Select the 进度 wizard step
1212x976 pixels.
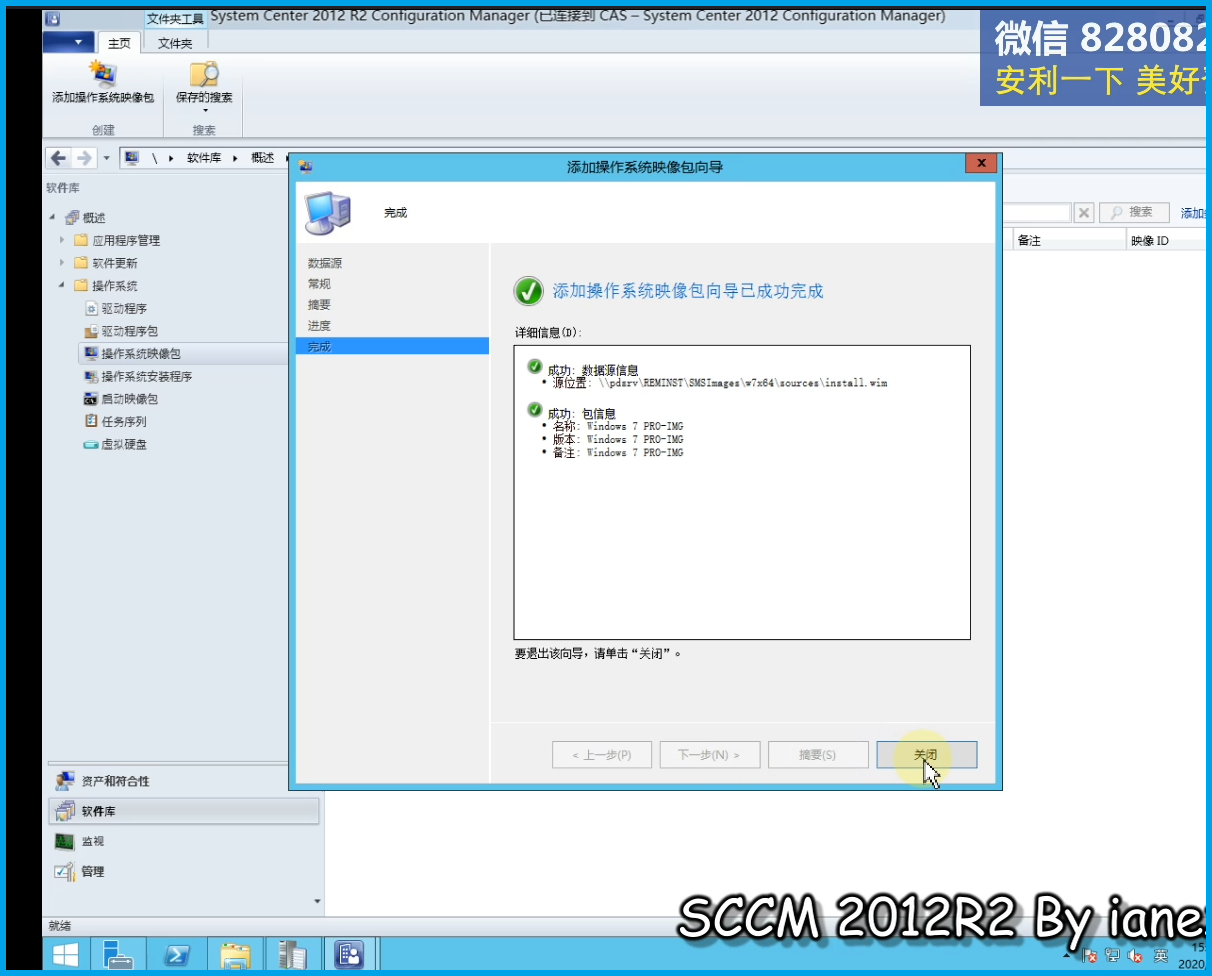point(319,326)
